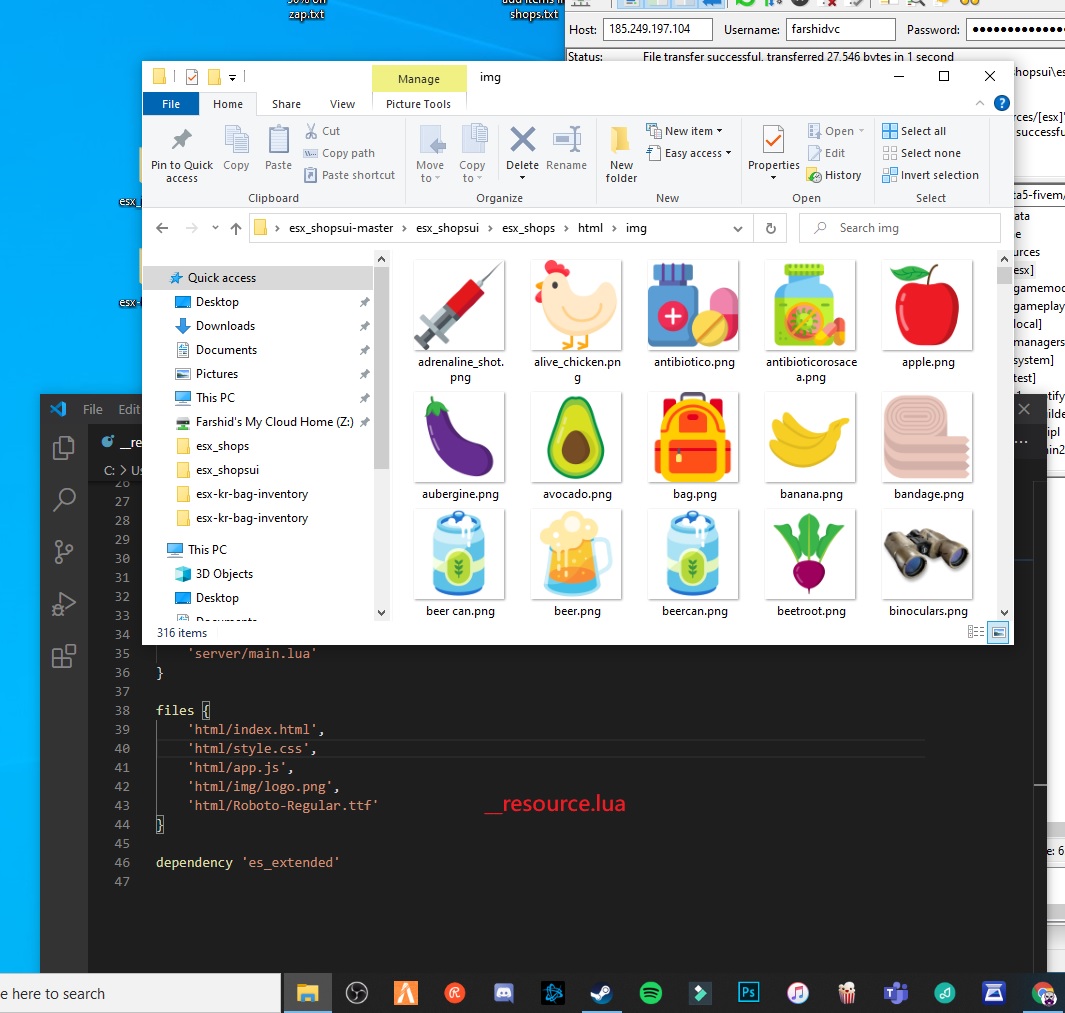Open Downloads in Quick access
The width and height of the screenshot is (1065, 1013).
tap(225, 326)
